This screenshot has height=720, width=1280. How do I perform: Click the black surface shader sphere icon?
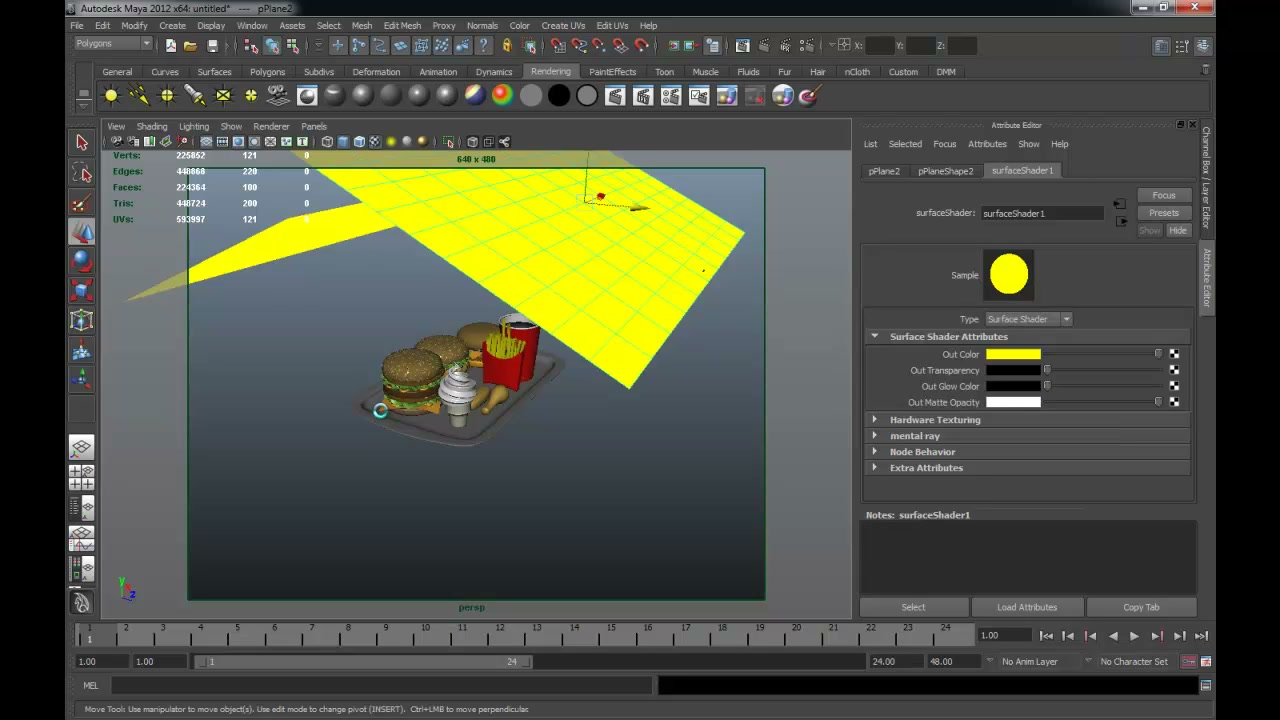point(559,96)
